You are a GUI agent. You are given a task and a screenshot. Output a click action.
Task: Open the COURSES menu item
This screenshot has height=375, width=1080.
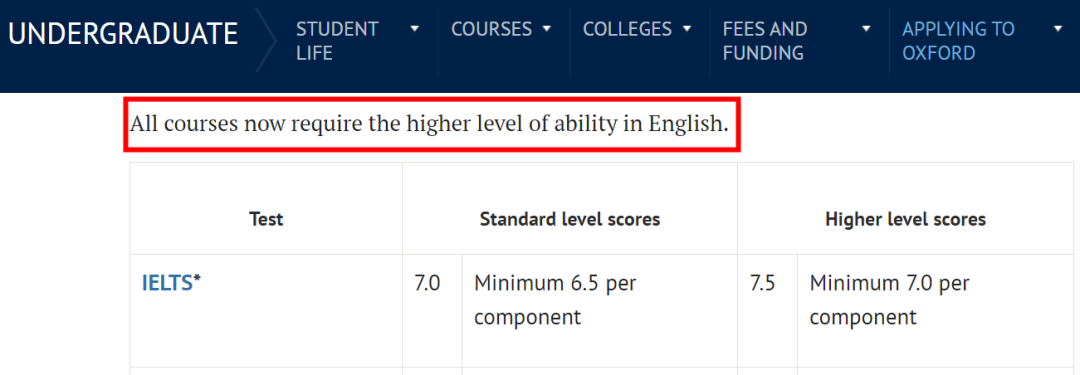(x=491, y=29)
